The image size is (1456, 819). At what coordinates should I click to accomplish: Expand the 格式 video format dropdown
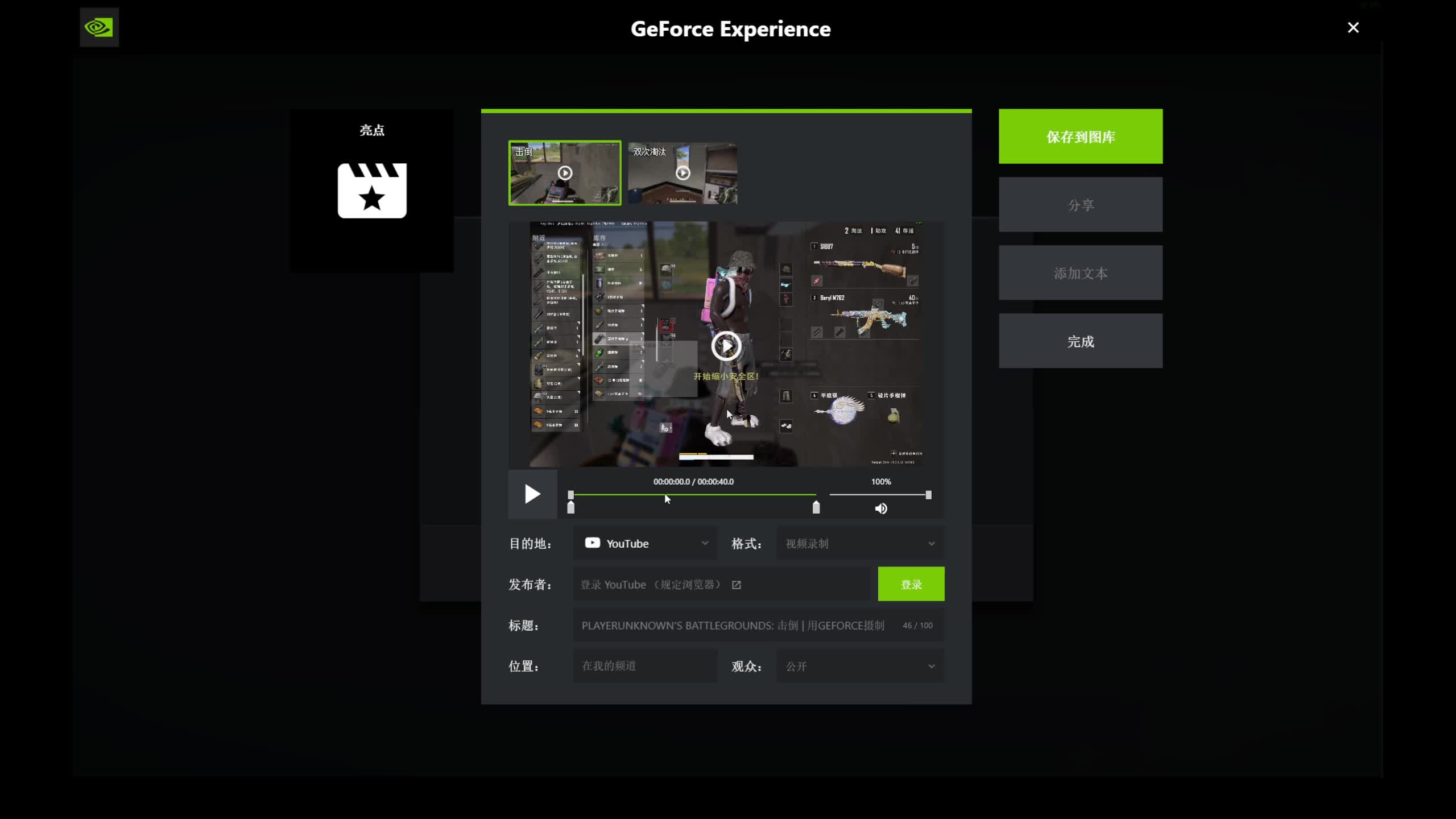860,543
